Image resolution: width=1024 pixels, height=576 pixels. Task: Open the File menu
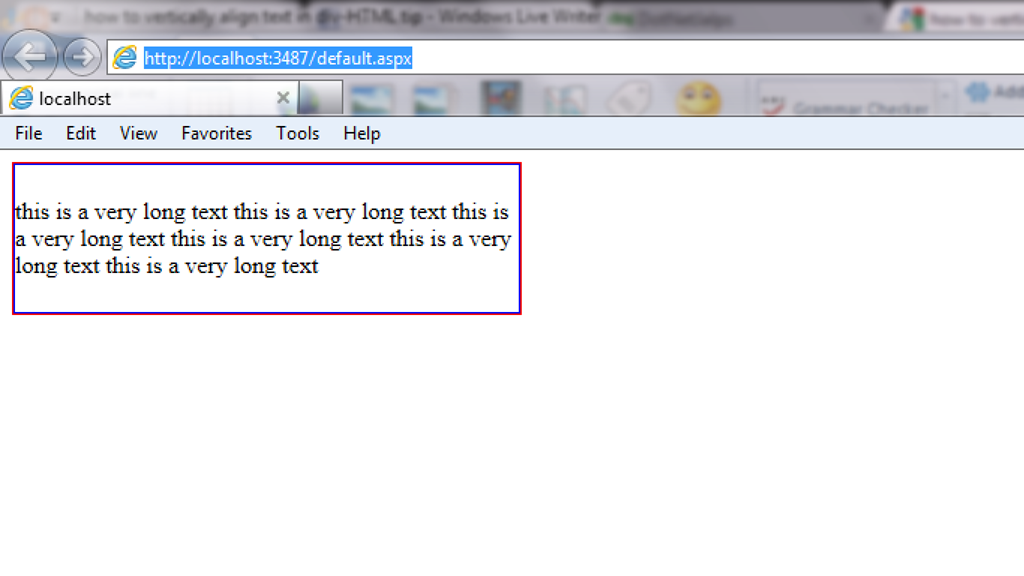click(29, 133)
